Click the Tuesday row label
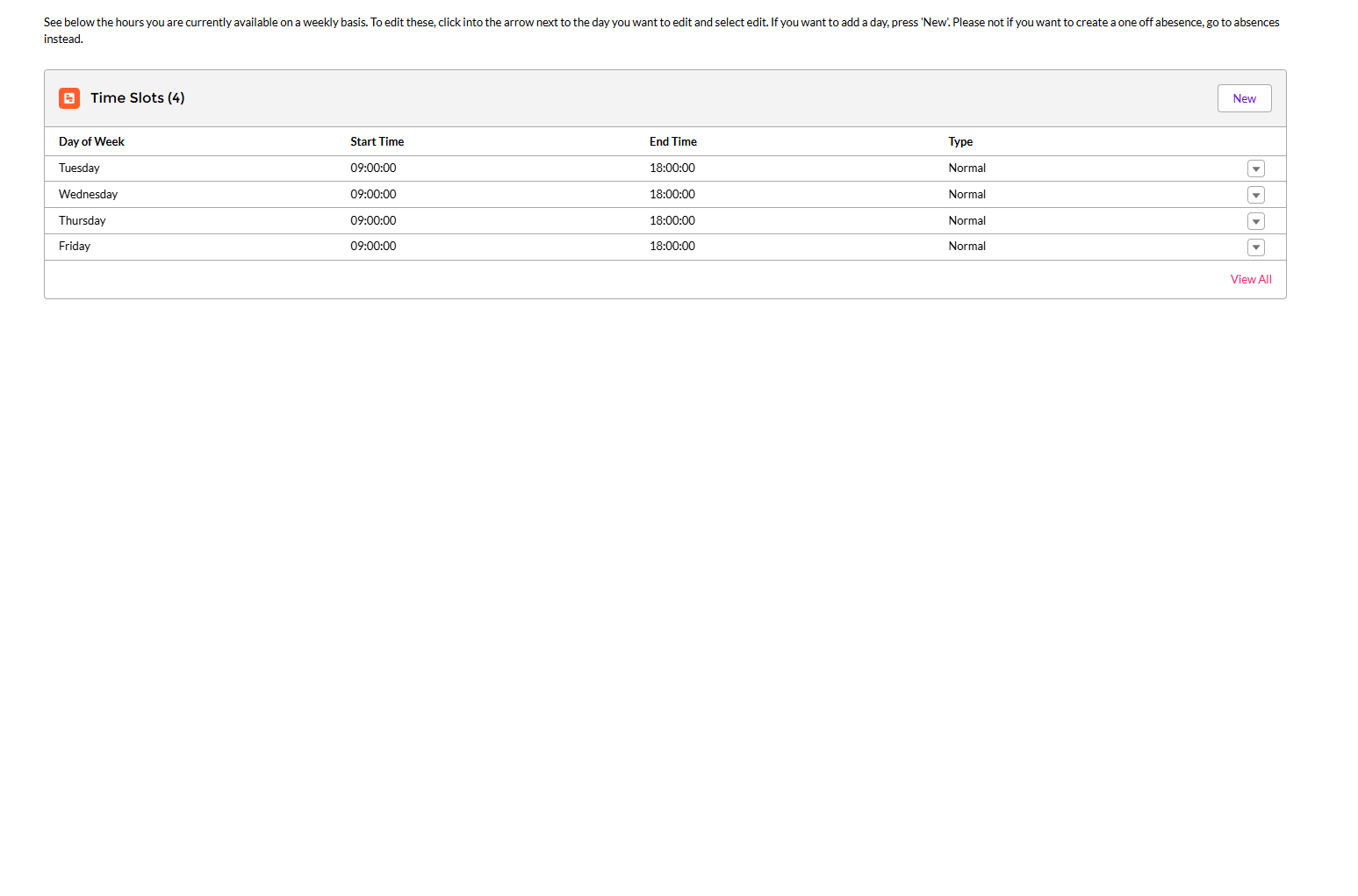1358x896 pixels. coord(79,168)
